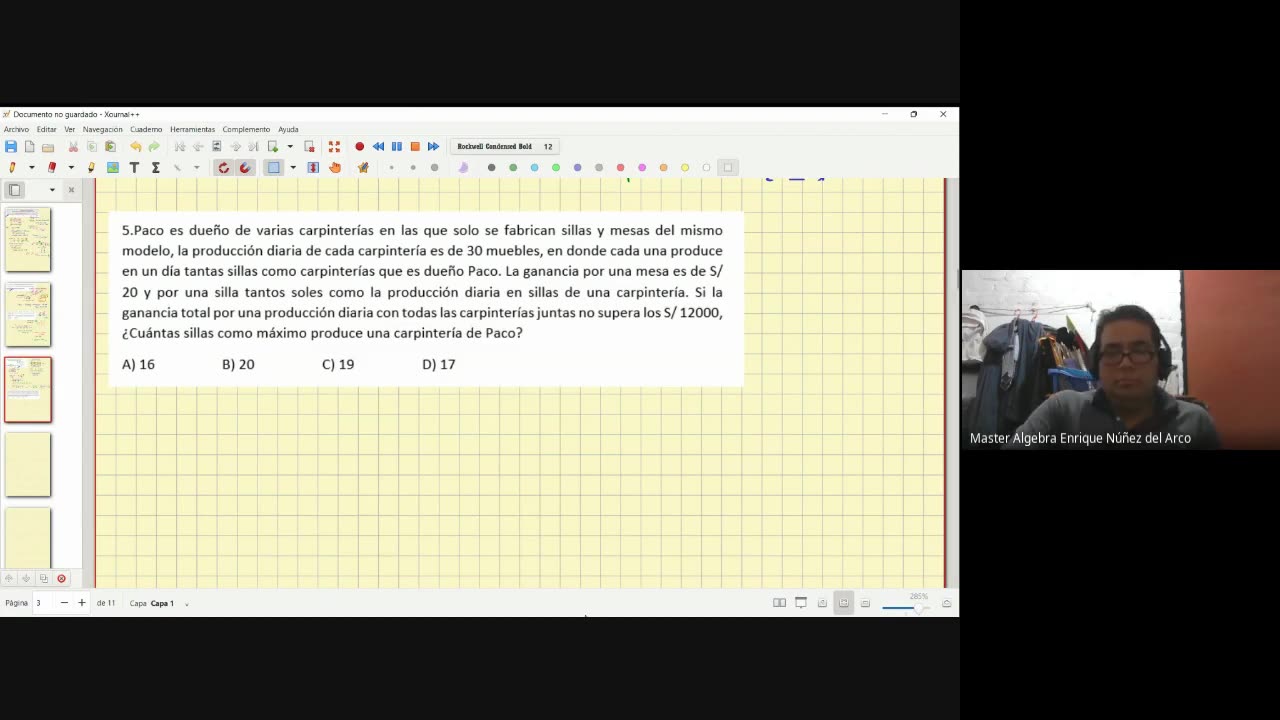The height and width of the screenshot is (720, 1280).
Task: Pick the light blue color swatch
Action: [534, 168]
